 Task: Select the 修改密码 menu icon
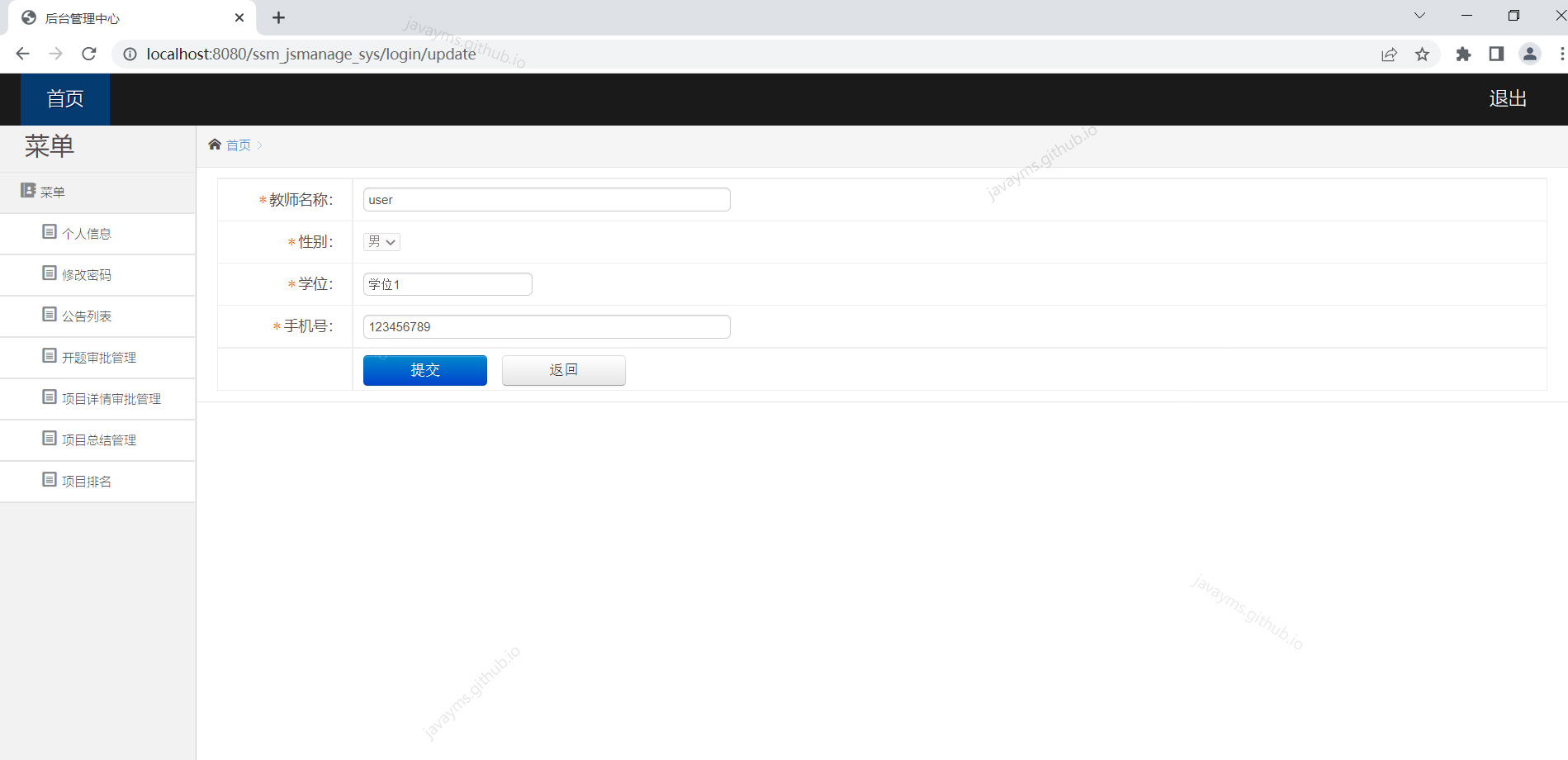(48, 274)
